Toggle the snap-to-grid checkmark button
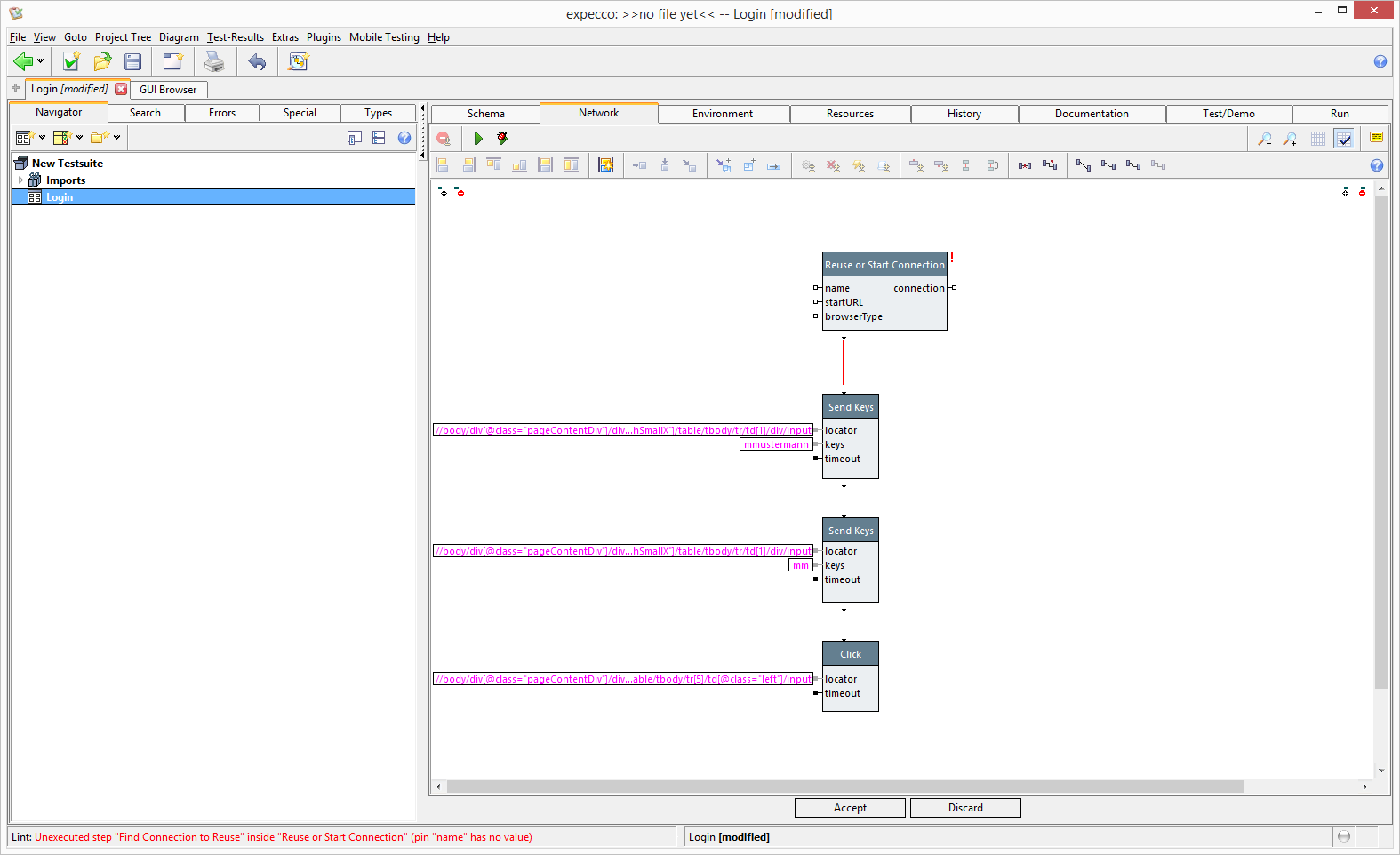The image size is (1400, 855). (x=1344, y=139)
